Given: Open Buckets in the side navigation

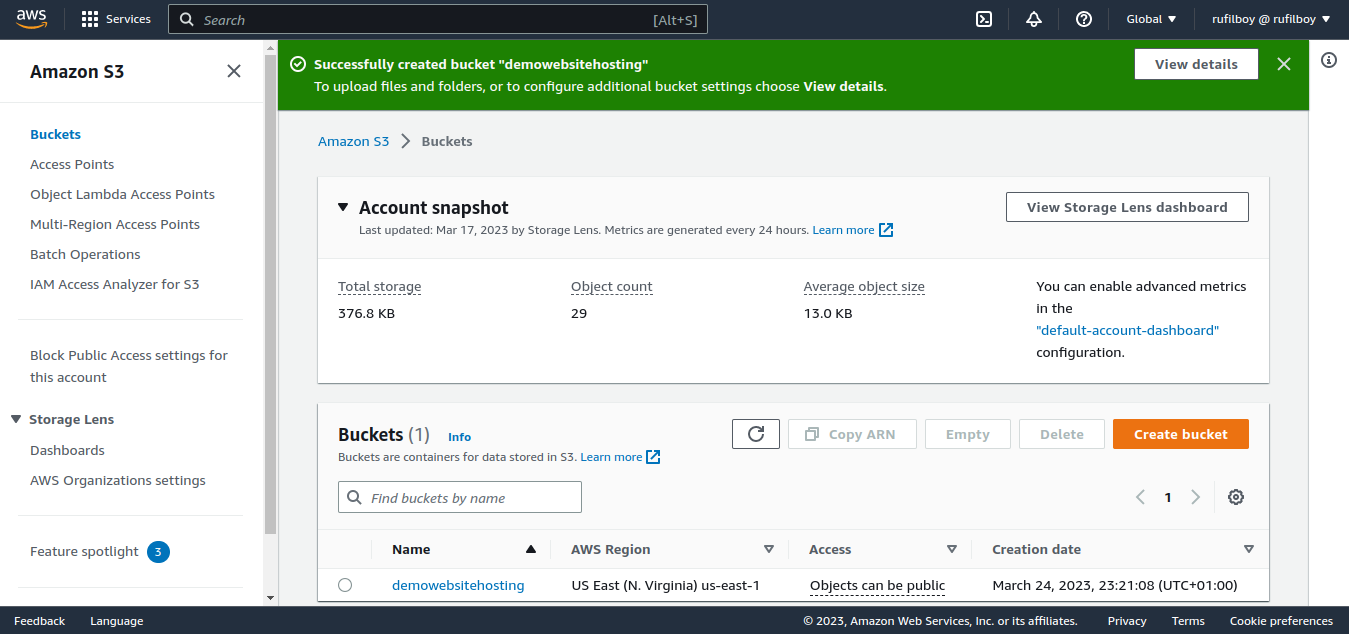Looking at the screenshot, I should pyautogui.click(x=55, y=134).
